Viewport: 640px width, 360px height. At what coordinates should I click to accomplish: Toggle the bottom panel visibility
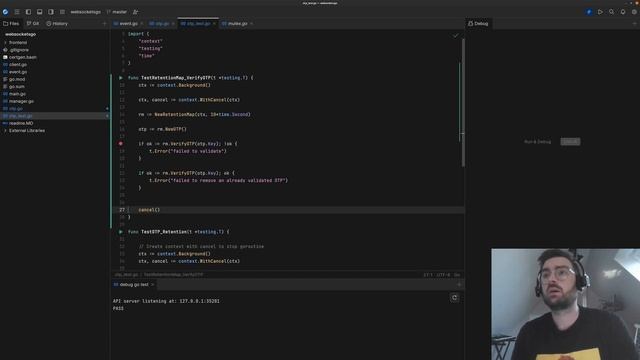[x=40, y=12]
